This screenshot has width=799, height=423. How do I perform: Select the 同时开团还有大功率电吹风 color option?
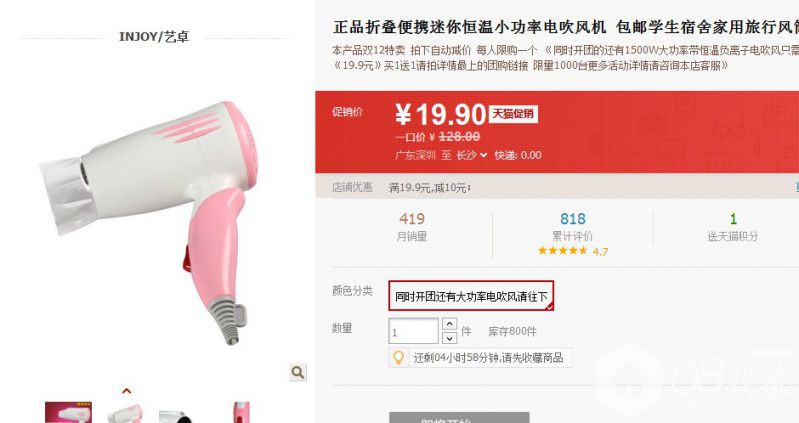click(471, 296)
